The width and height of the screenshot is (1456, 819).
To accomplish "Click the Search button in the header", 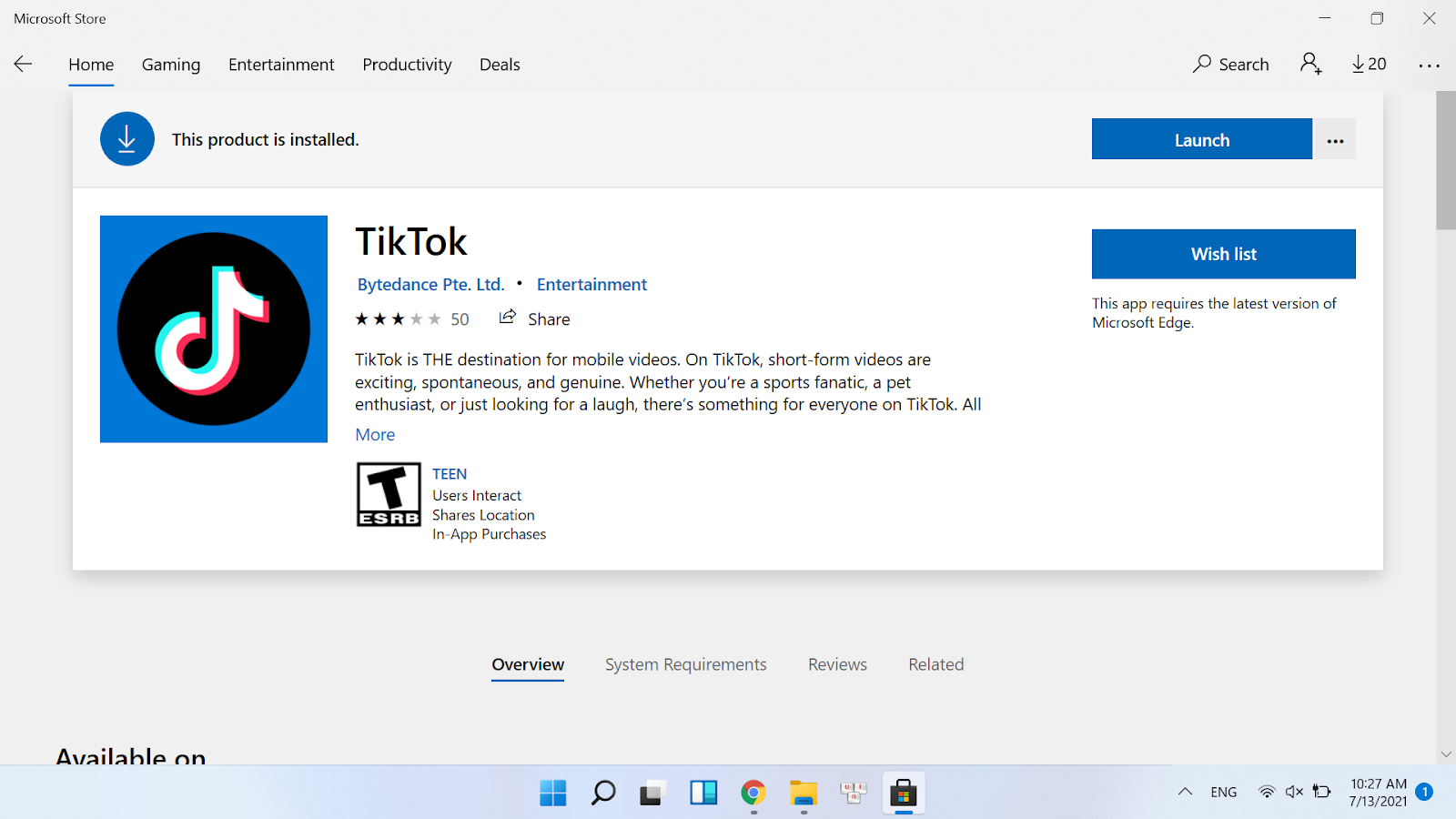I will pyautogui.click(x=1230, y=64).
